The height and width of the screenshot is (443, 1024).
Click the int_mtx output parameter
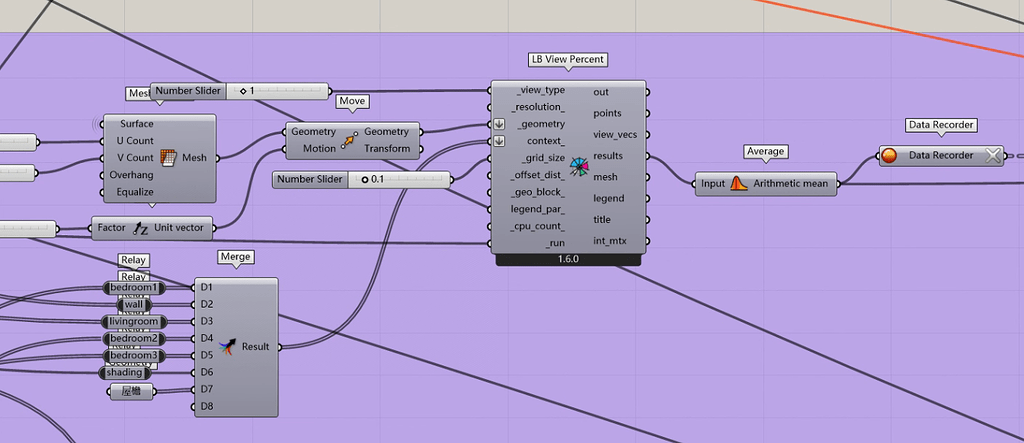[x=609, y=241]
